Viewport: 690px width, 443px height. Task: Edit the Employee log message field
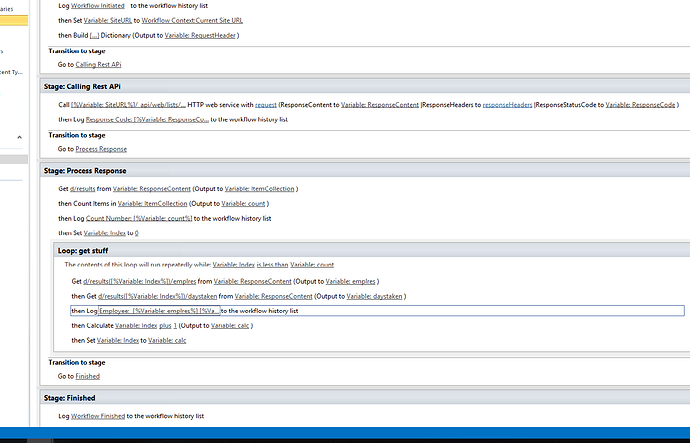click(x=159, y=311)
